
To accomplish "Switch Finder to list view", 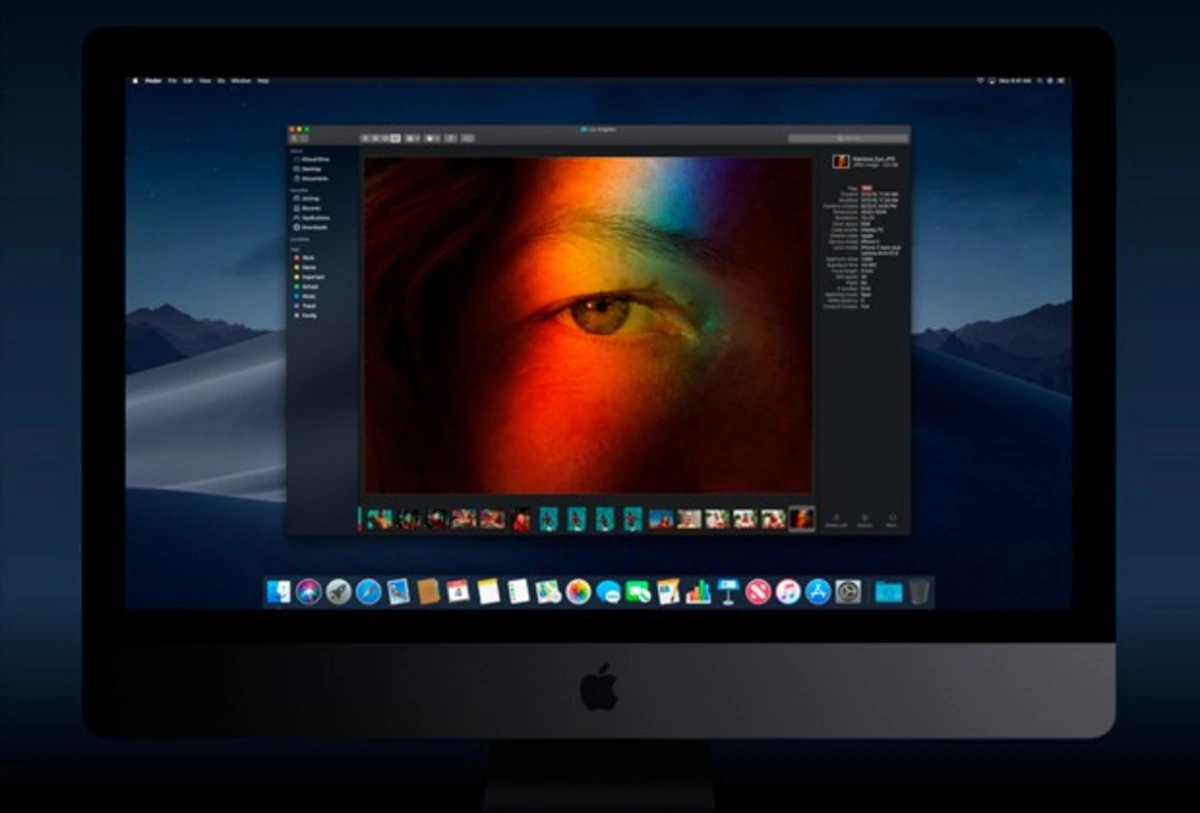I will pos(375,138).
